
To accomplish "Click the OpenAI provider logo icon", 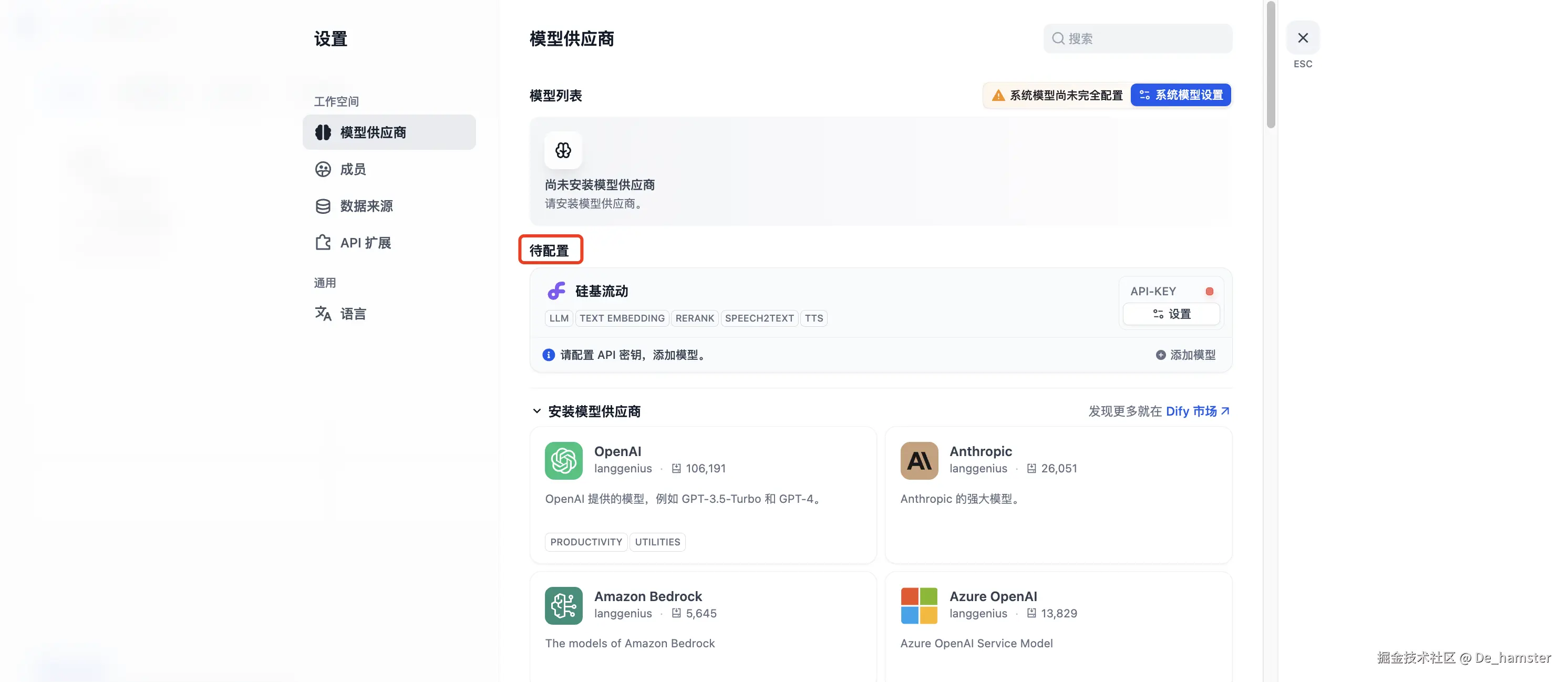I will click(x=563, y=461).
